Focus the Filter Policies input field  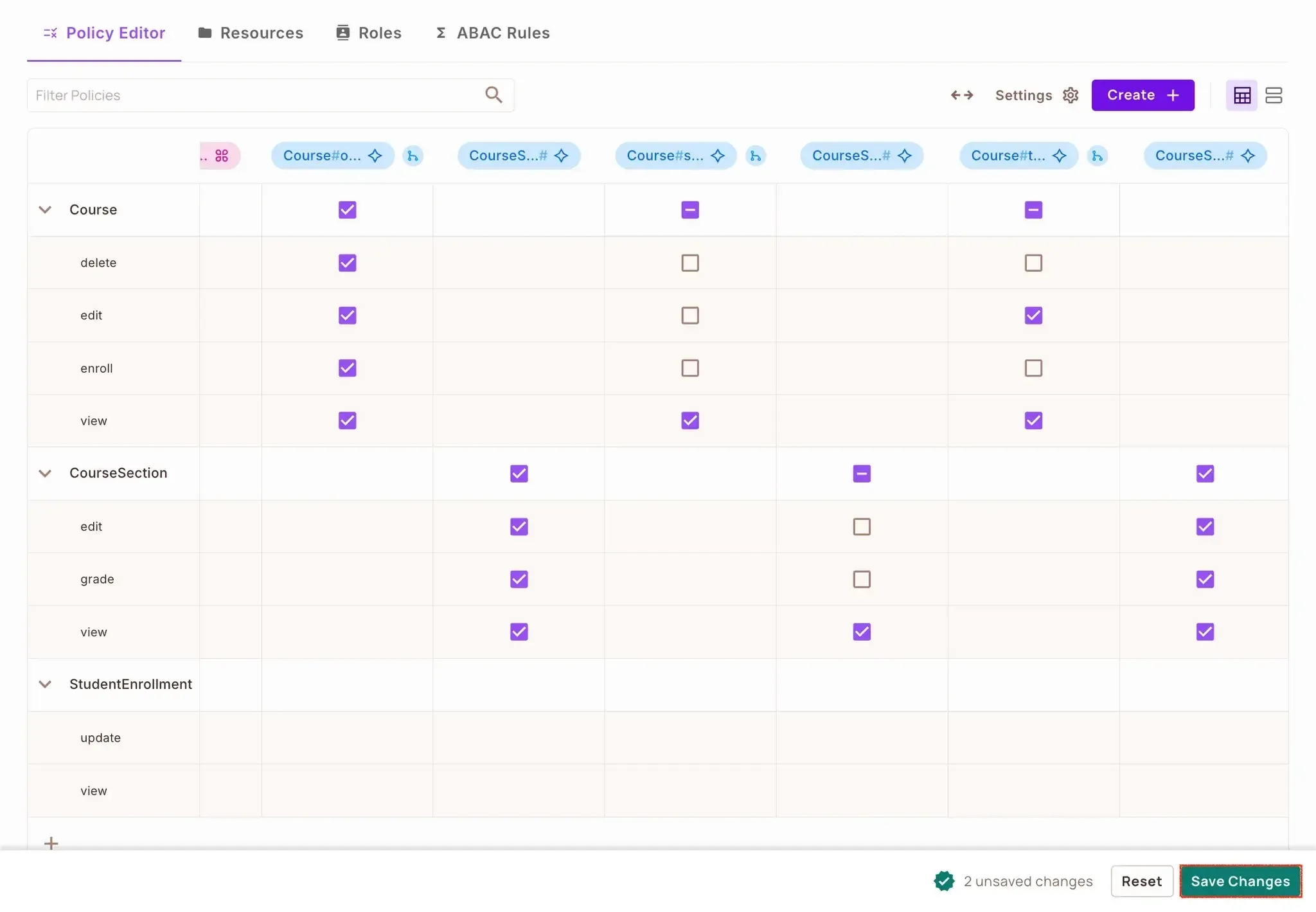pyautogui.click(x=257, y=95)
